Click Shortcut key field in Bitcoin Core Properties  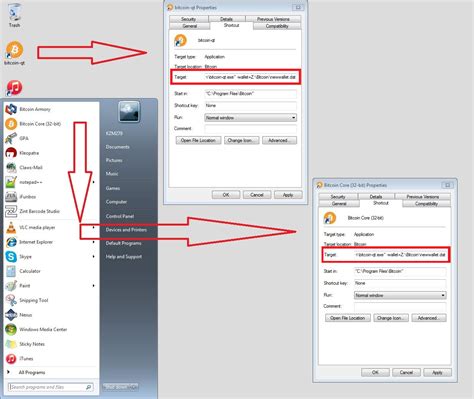(400, 283)
